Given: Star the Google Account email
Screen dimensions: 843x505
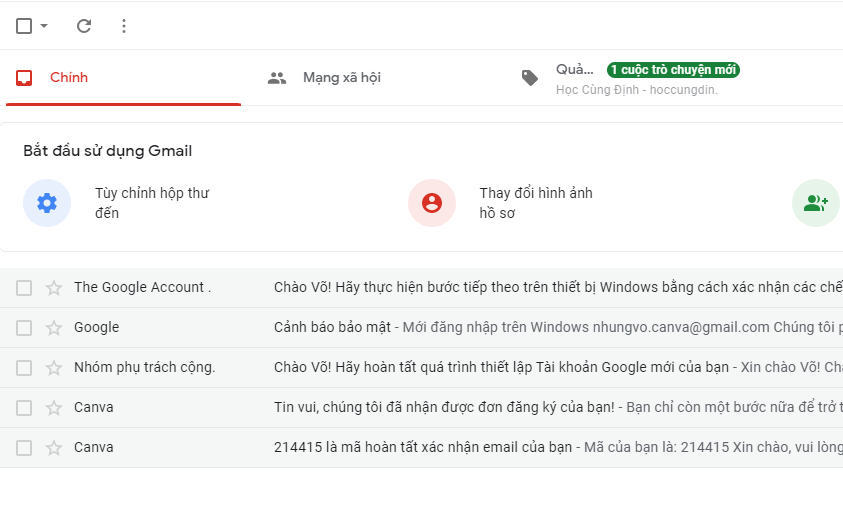Looking at the screenshot, I should (54, 288).
